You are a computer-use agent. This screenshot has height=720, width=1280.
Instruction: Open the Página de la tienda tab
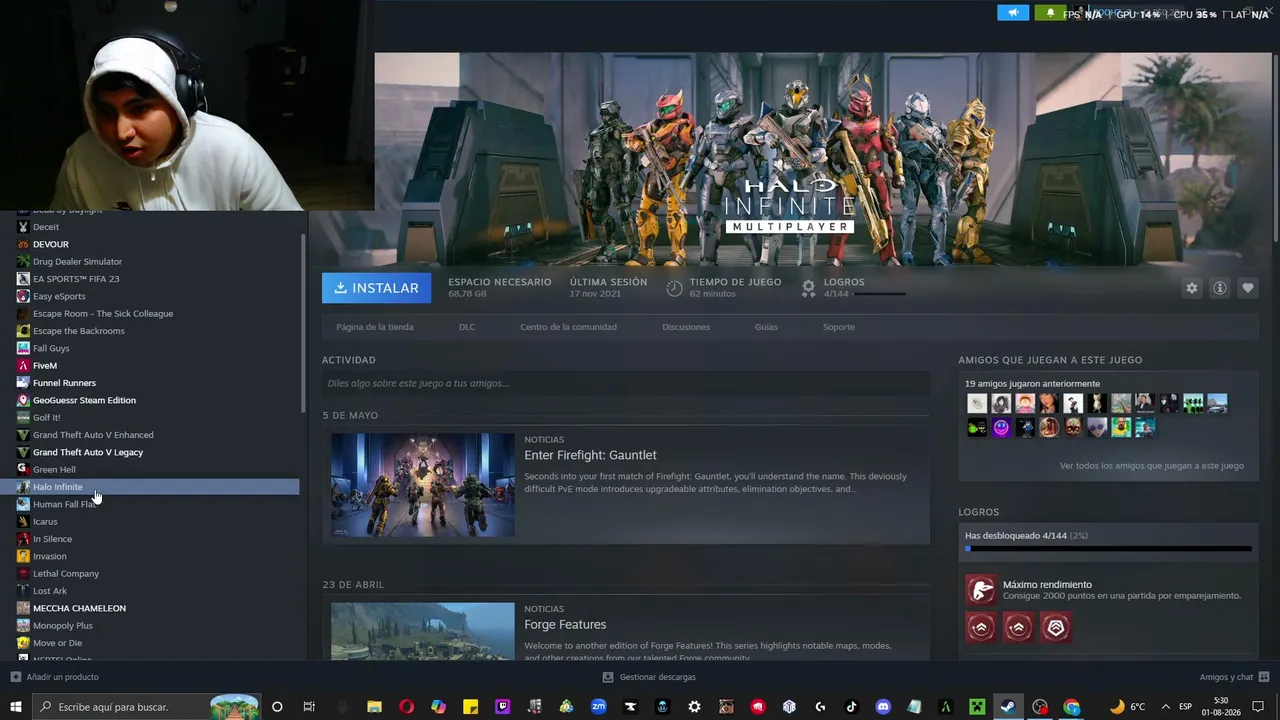click(x=375, y=327)
